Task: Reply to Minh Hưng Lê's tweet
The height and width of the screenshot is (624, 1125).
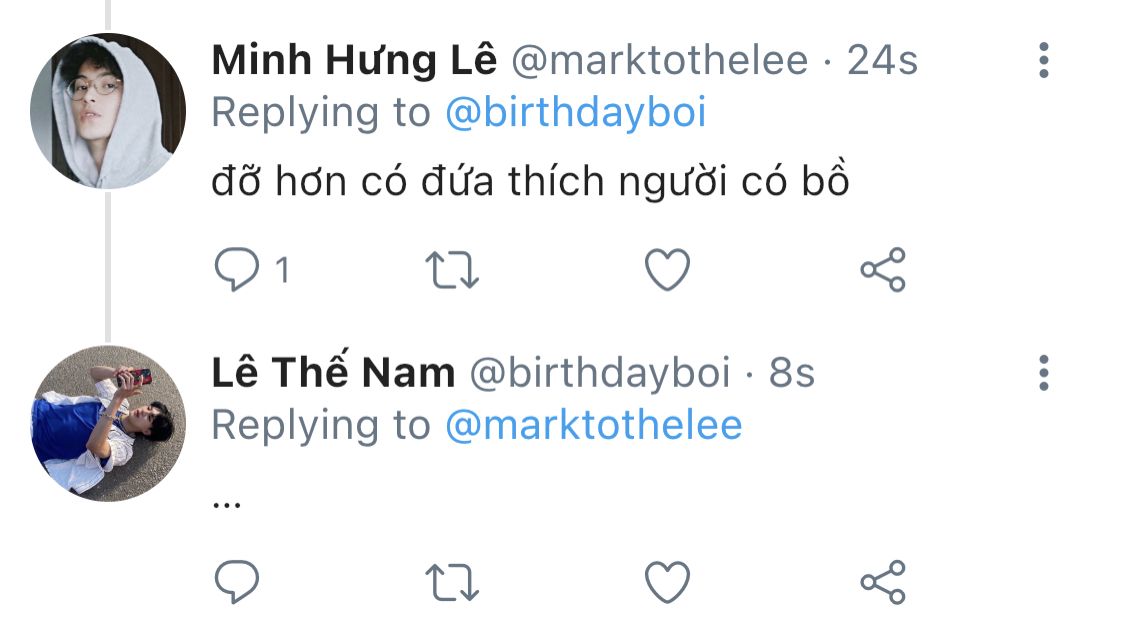Action: click(x=237, y=270)
